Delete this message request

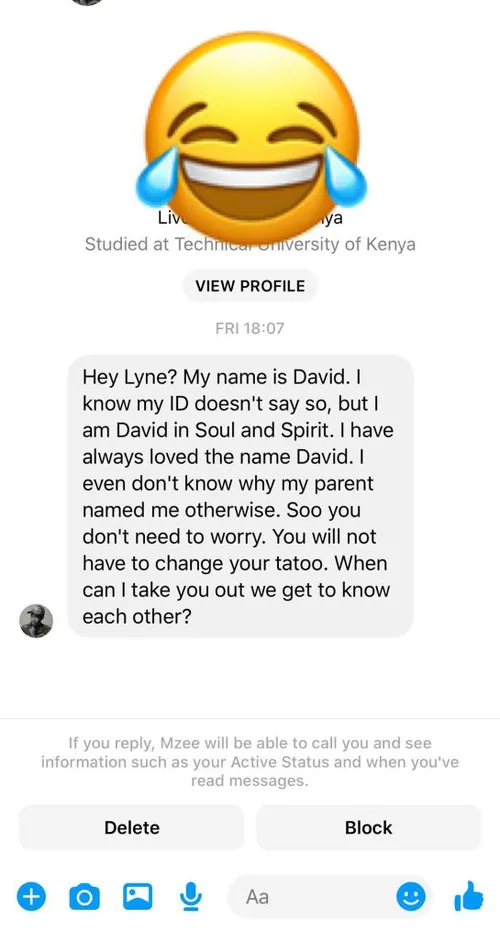pos(132,828)
